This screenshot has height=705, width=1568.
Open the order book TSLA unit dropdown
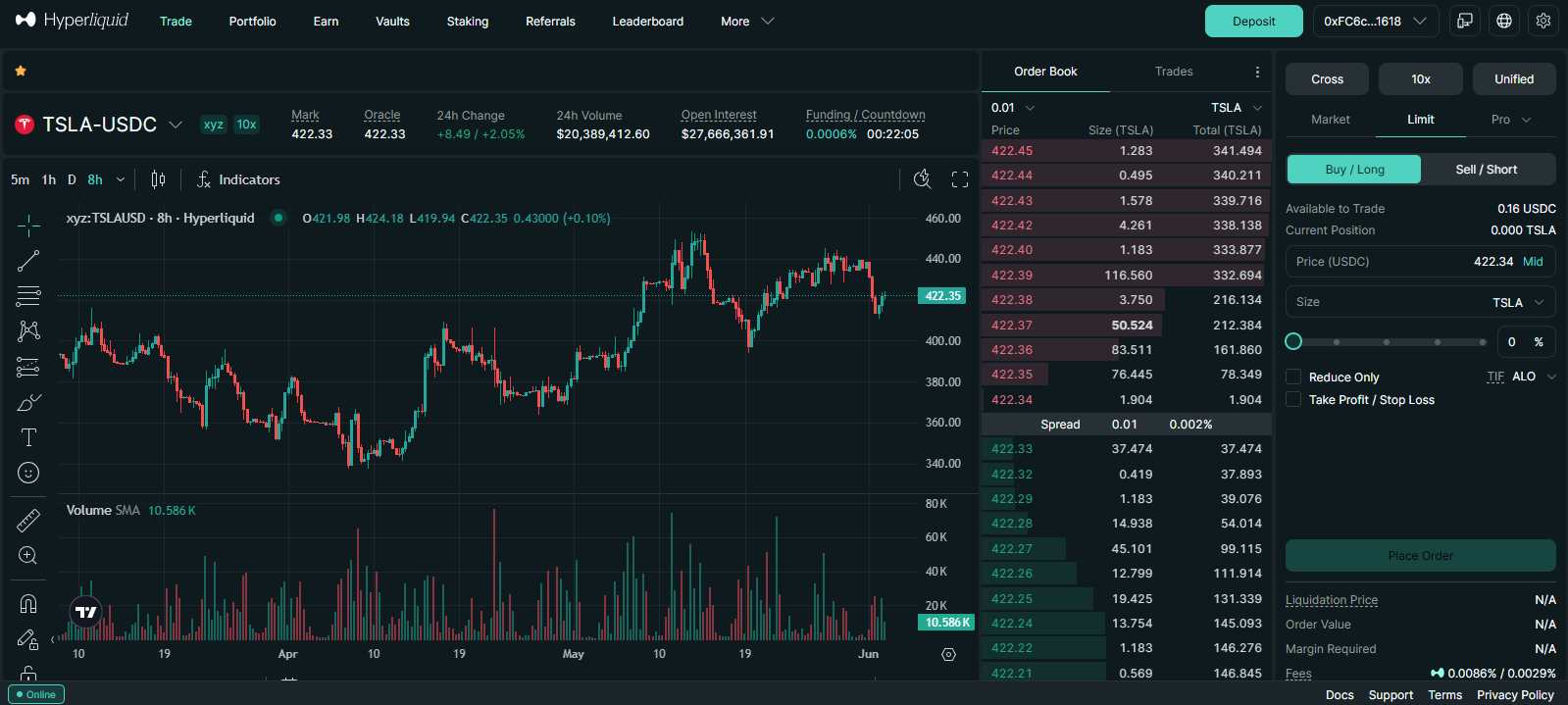coord(1237,108)
